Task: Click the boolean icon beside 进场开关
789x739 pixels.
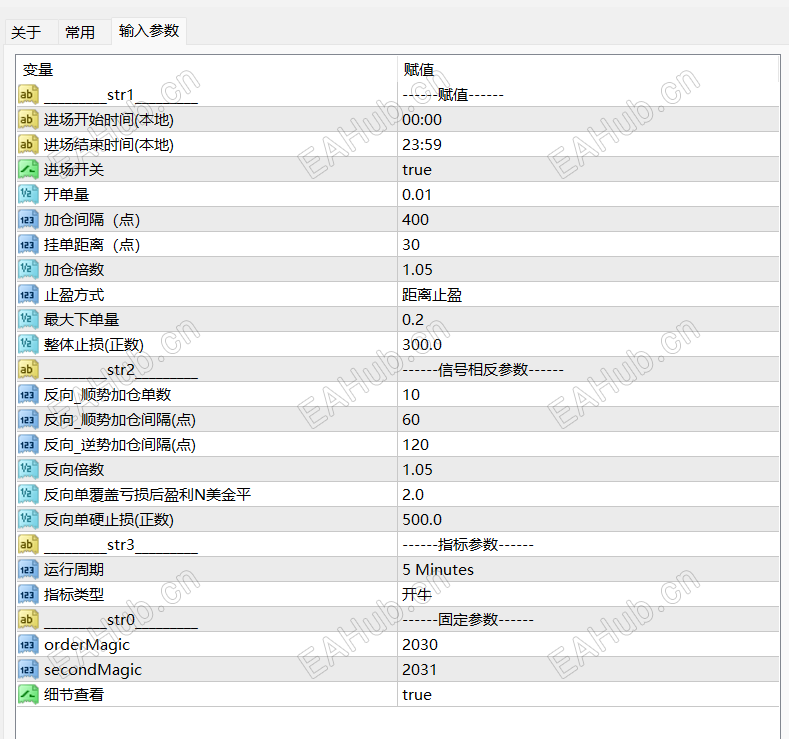Action: click(x=28, y=170)
